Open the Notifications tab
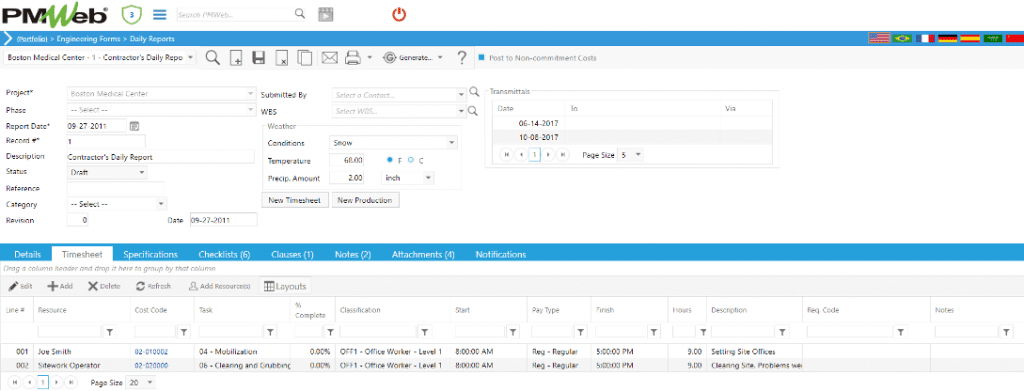This screenshot has height=391, width=1024. (500, 254)
